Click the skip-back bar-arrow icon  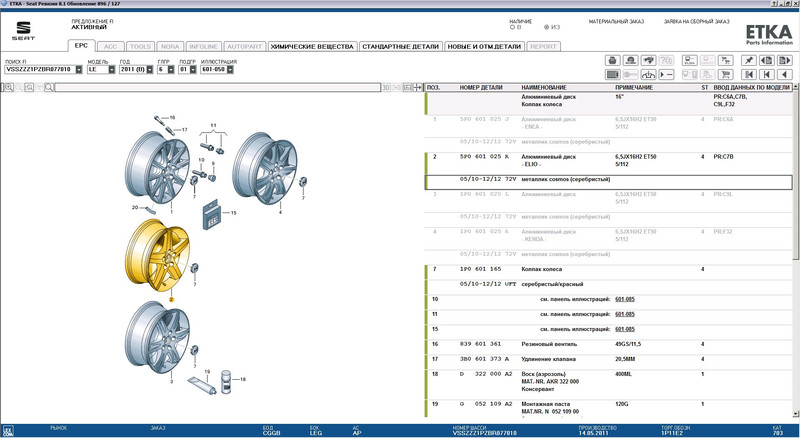(x=766, y=75)
